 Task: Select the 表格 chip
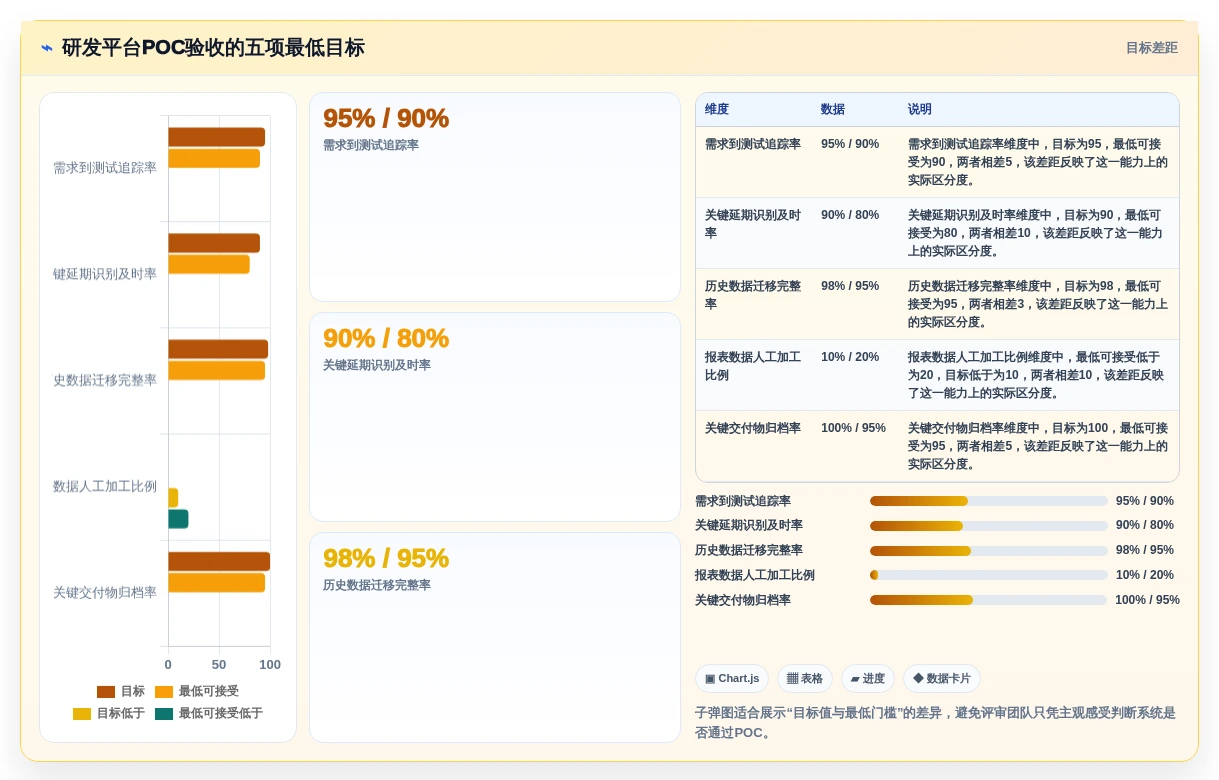pos(805,678)
